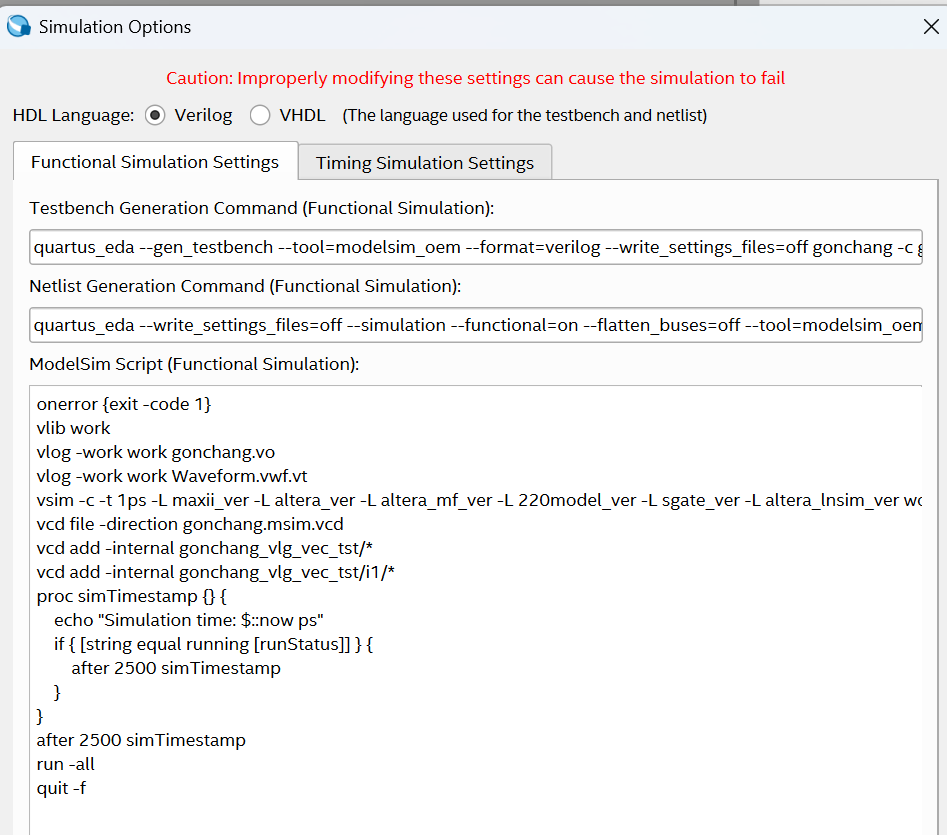Click the 'onerror {exit -code 1}' script line
The image size is (947, 835).
(124, 404)
